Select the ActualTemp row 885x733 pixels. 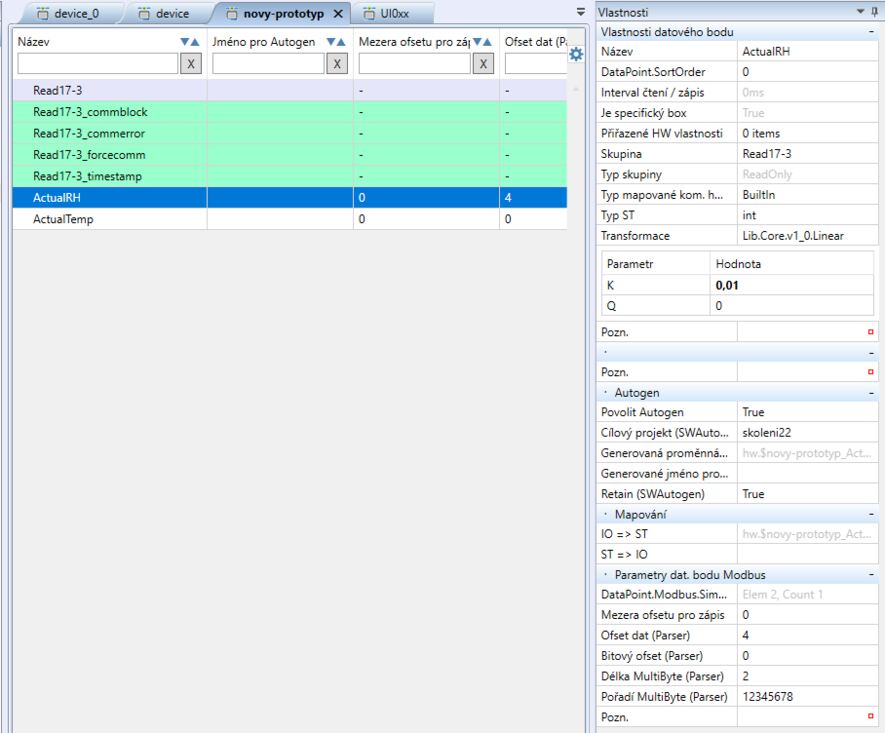click(x=63, y=219)
